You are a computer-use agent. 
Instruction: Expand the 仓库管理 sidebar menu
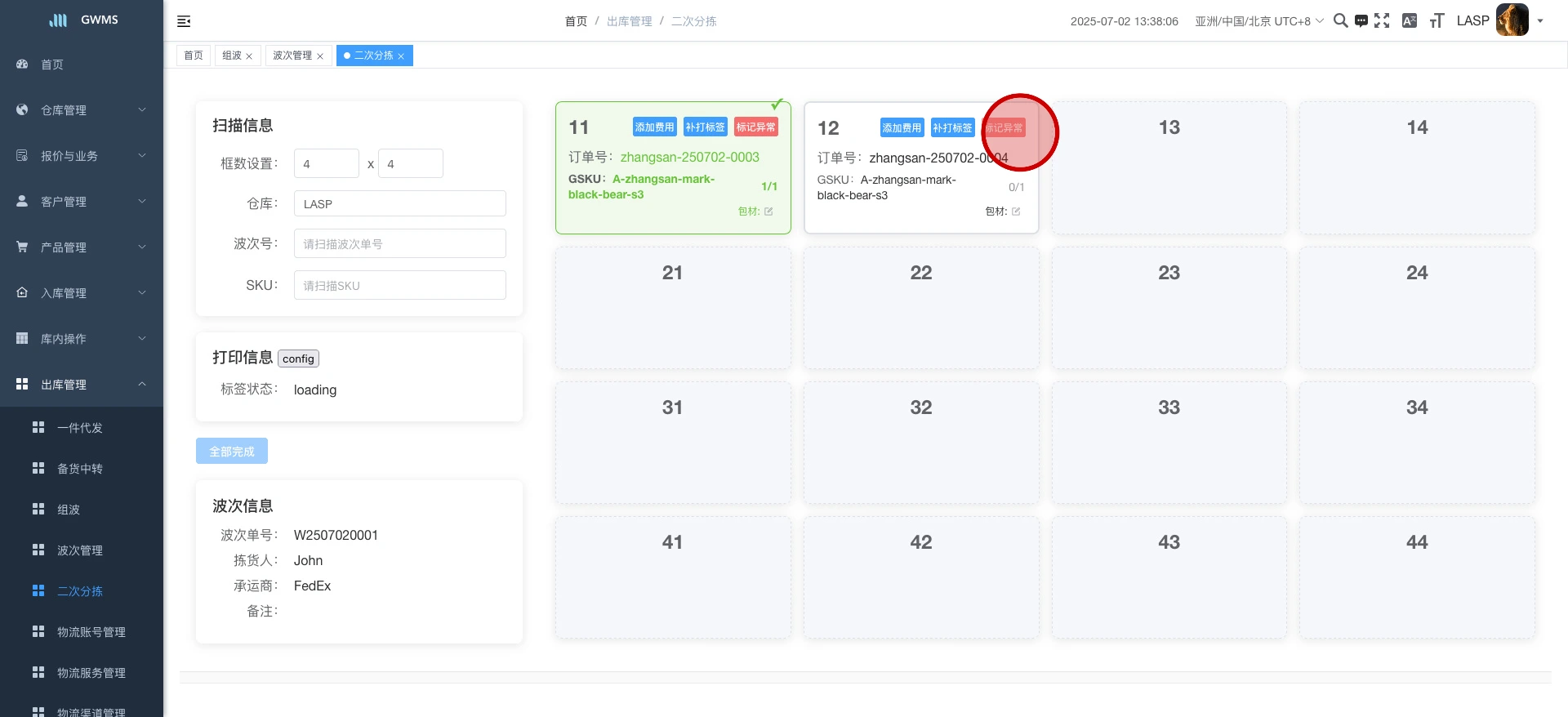[x=82, y=110]
